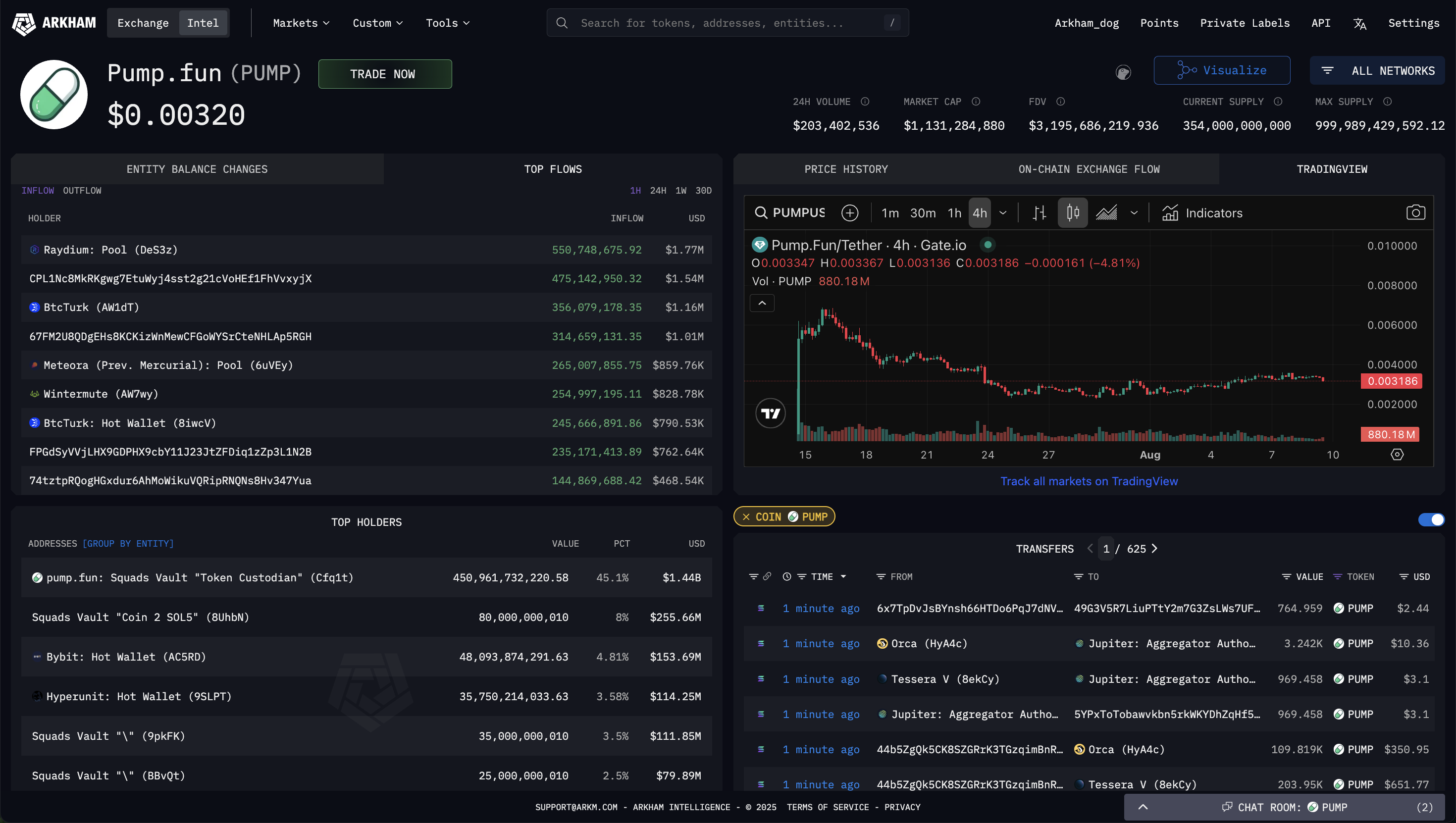1456x823 pixels.
Task: Open the Private Labels page
Action: 1245,23
